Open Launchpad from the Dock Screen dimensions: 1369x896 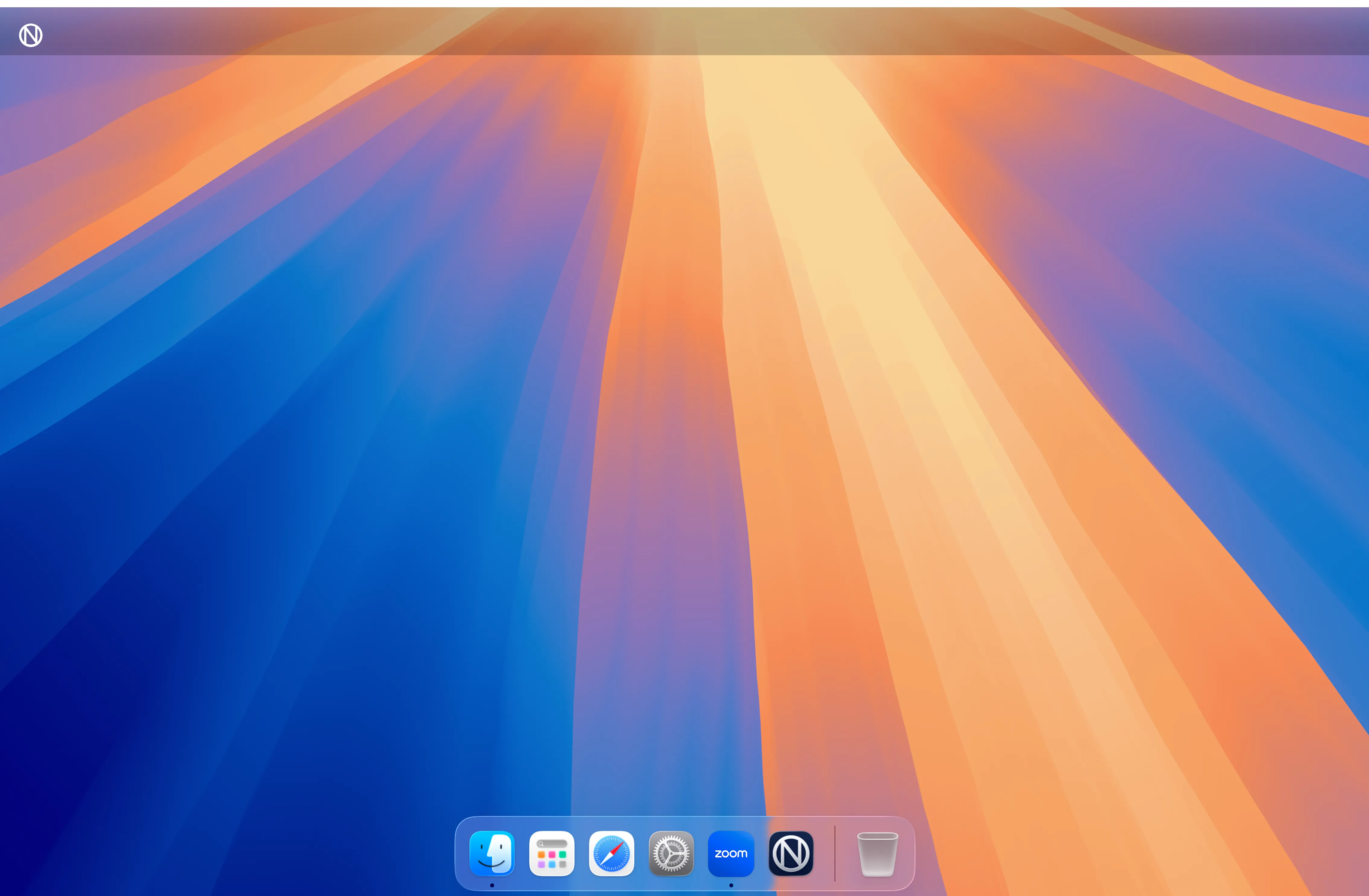[x=552, y=853]
